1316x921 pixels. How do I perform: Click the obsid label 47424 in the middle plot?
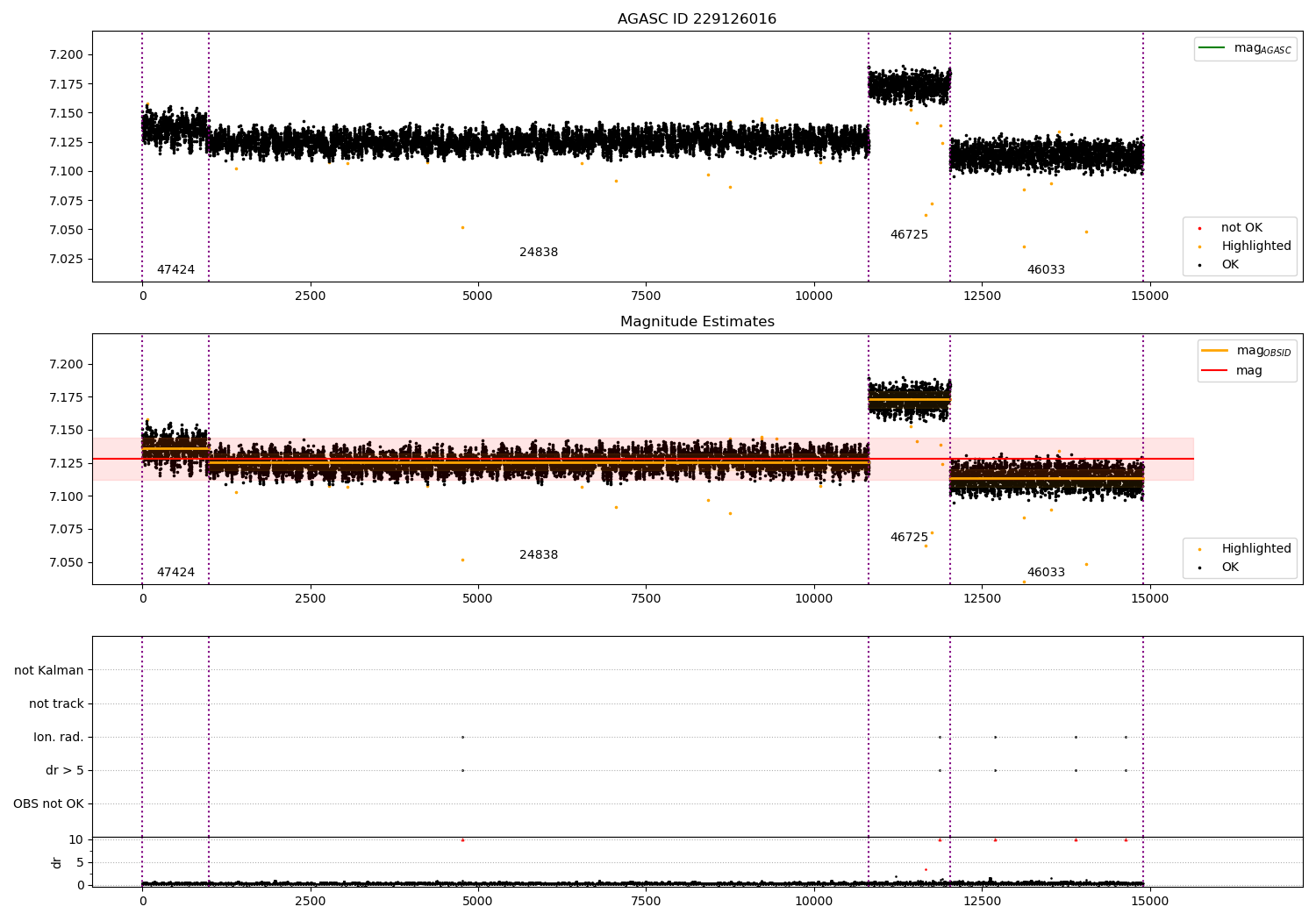175,573
